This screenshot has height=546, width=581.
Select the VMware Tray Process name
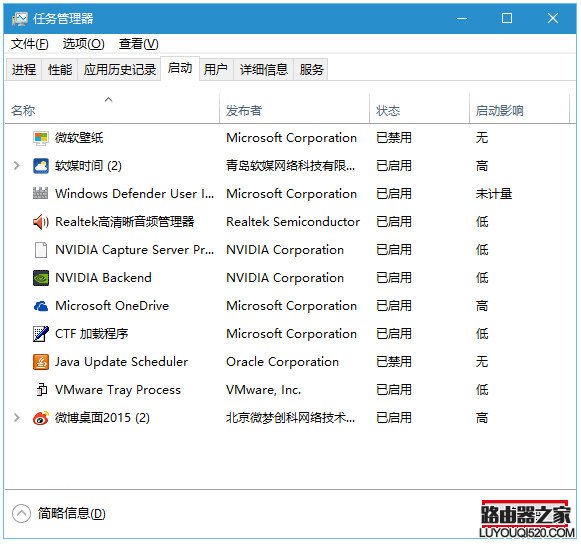pos(118,390)
